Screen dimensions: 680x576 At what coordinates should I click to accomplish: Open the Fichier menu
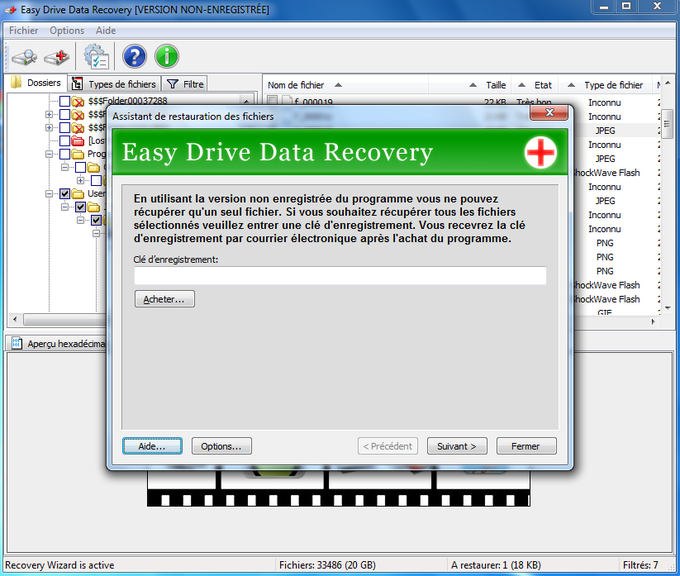tap(23, 30)
